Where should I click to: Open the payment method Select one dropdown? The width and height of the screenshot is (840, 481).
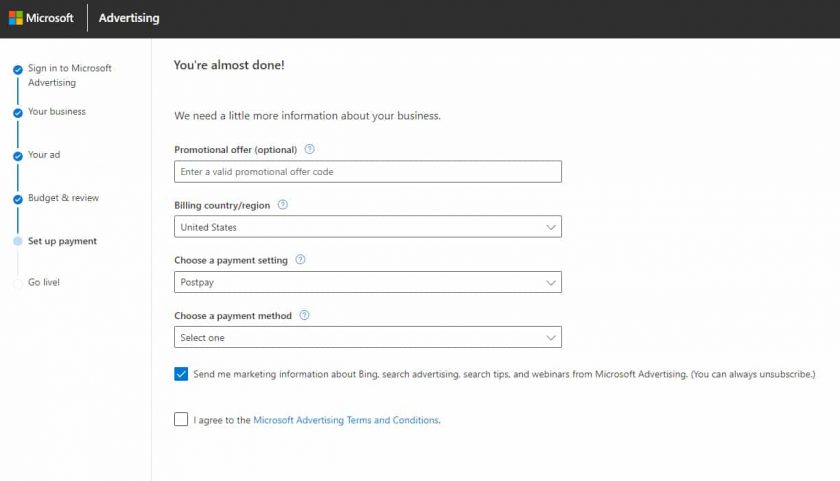click(368, 337)
